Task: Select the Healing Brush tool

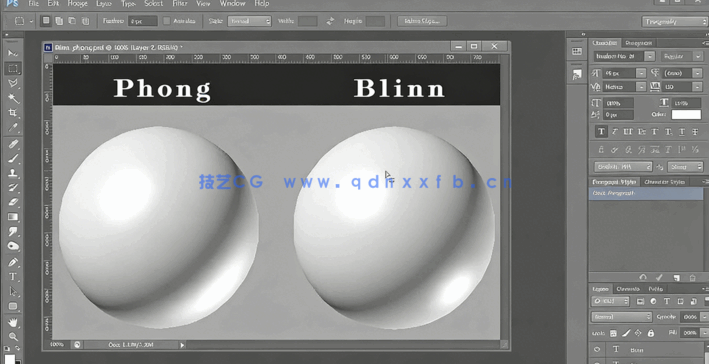Action: (13, 144)
